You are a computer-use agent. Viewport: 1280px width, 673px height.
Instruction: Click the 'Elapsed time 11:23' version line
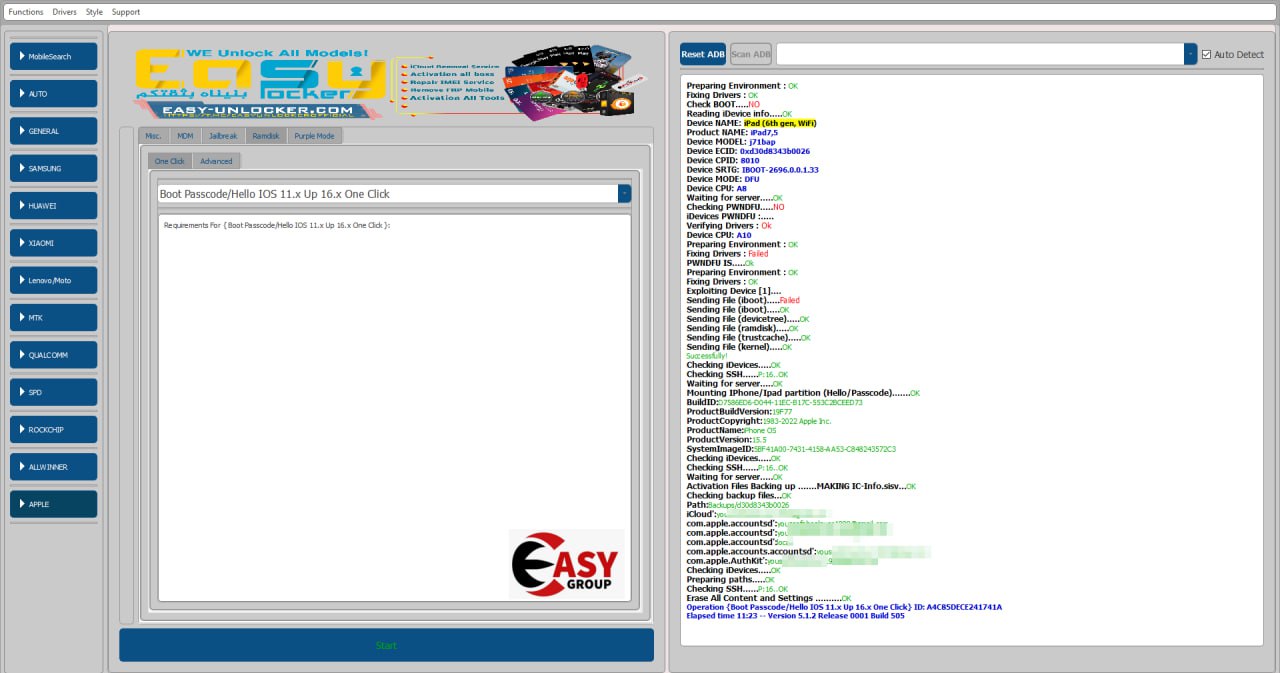795,617
